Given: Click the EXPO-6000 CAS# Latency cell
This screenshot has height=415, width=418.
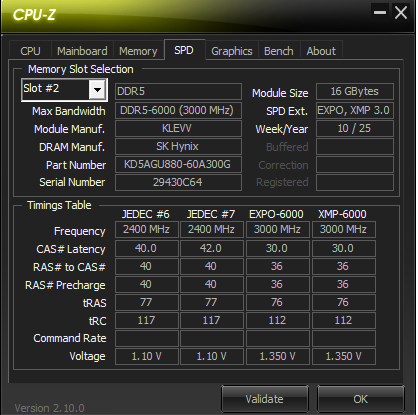Looking at the screenshot, I should [x=277, y=248].
